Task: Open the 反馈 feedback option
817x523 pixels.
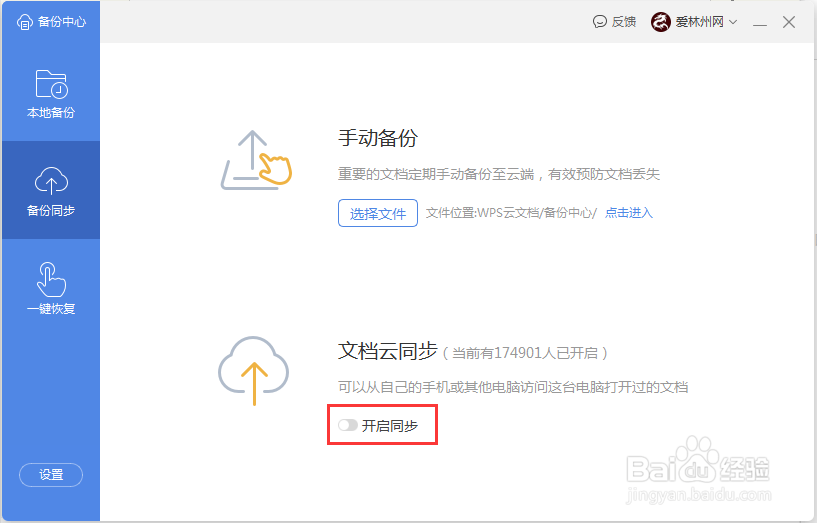Action: pos(614,21)
